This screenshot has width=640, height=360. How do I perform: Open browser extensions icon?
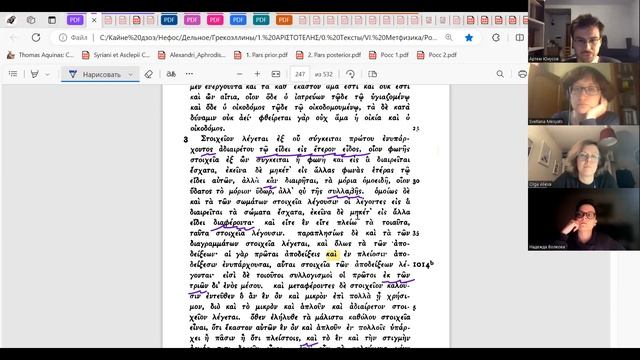click(x=496, y=38)
